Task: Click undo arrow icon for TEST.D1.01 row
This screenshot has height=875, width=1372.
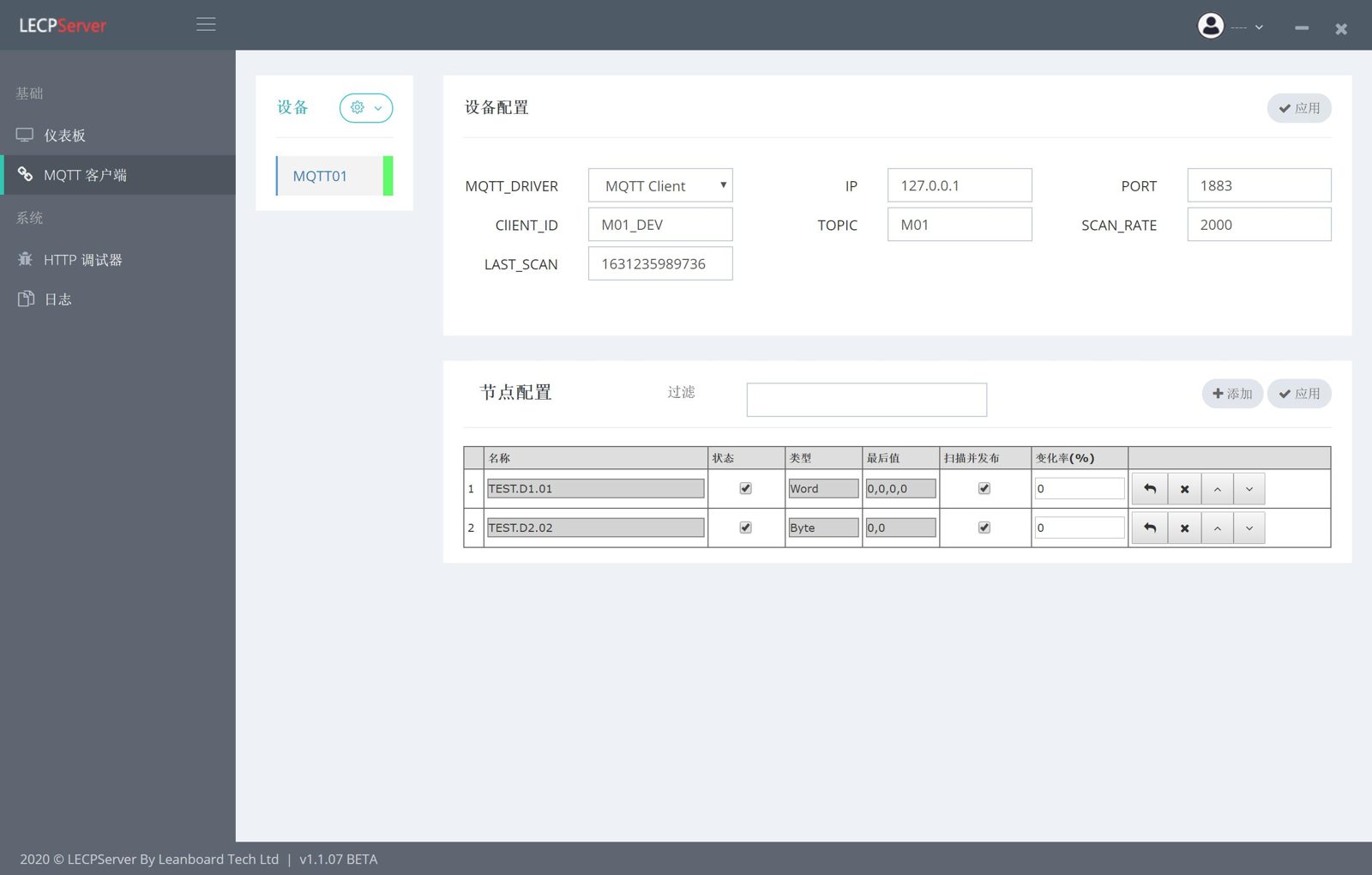Action: pyautogui.click(x=1150, y=489)
